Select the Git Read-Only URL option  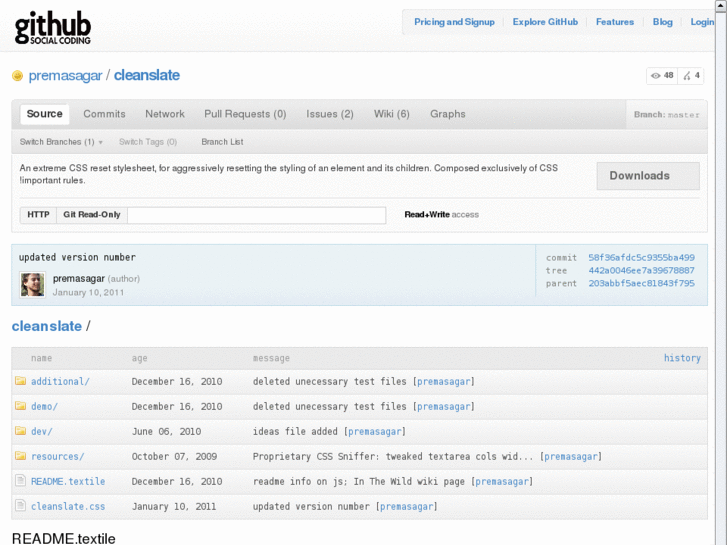(x=92, y=215)
